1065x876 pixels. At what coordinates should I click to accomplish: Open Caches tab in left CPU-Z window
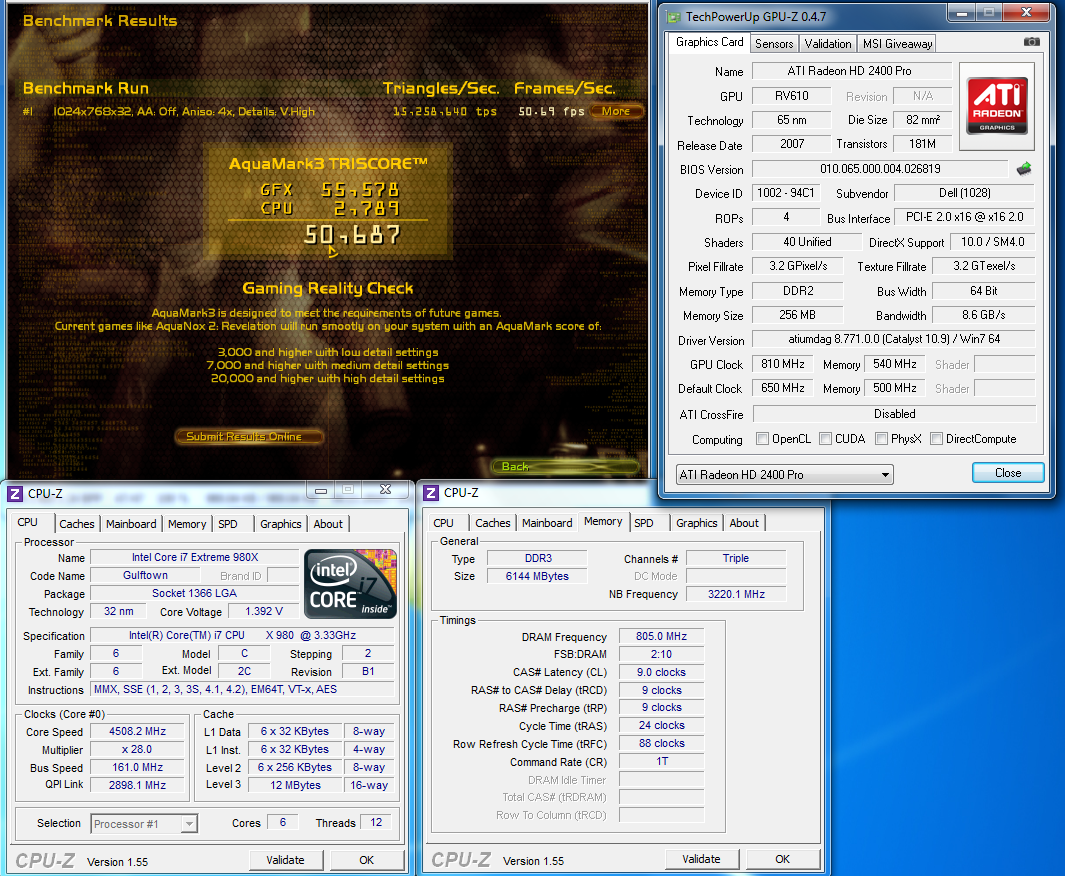click(x=77, y=524)
